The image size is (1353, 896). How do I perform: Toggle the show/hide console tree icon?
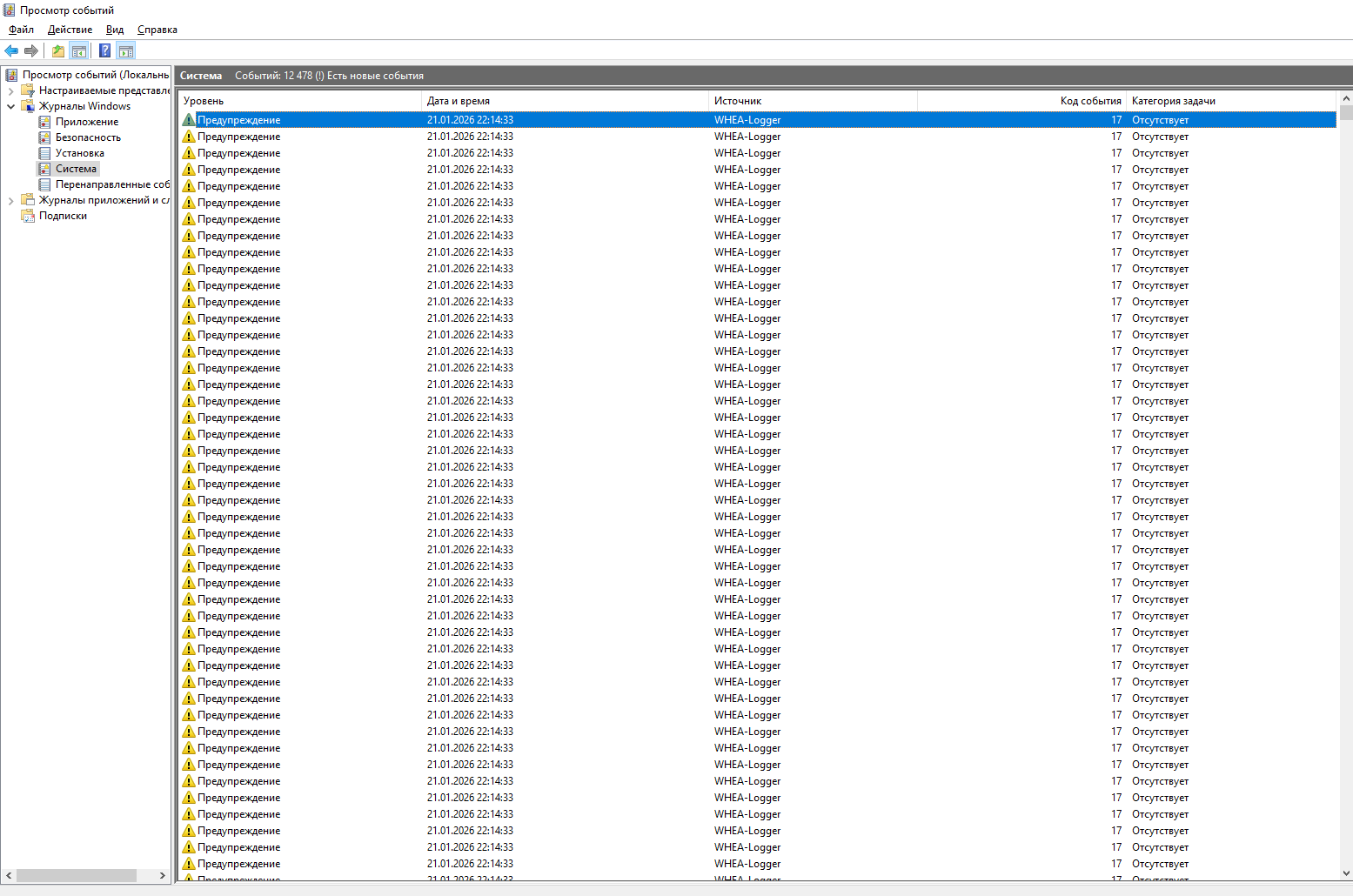pyautogui.click(x=78, y=51)
